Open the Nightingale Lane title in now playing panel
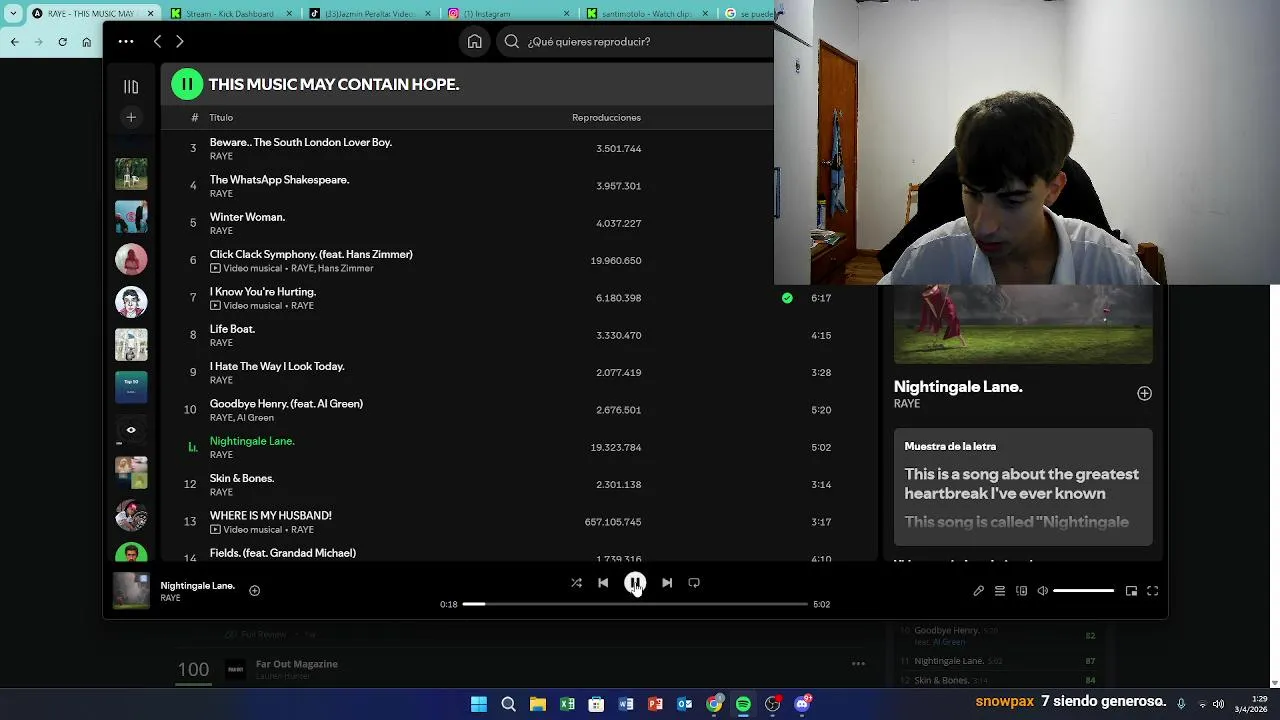Image resolution: width=1280 pixels, height=720 pixels. (x=958, y=386)
